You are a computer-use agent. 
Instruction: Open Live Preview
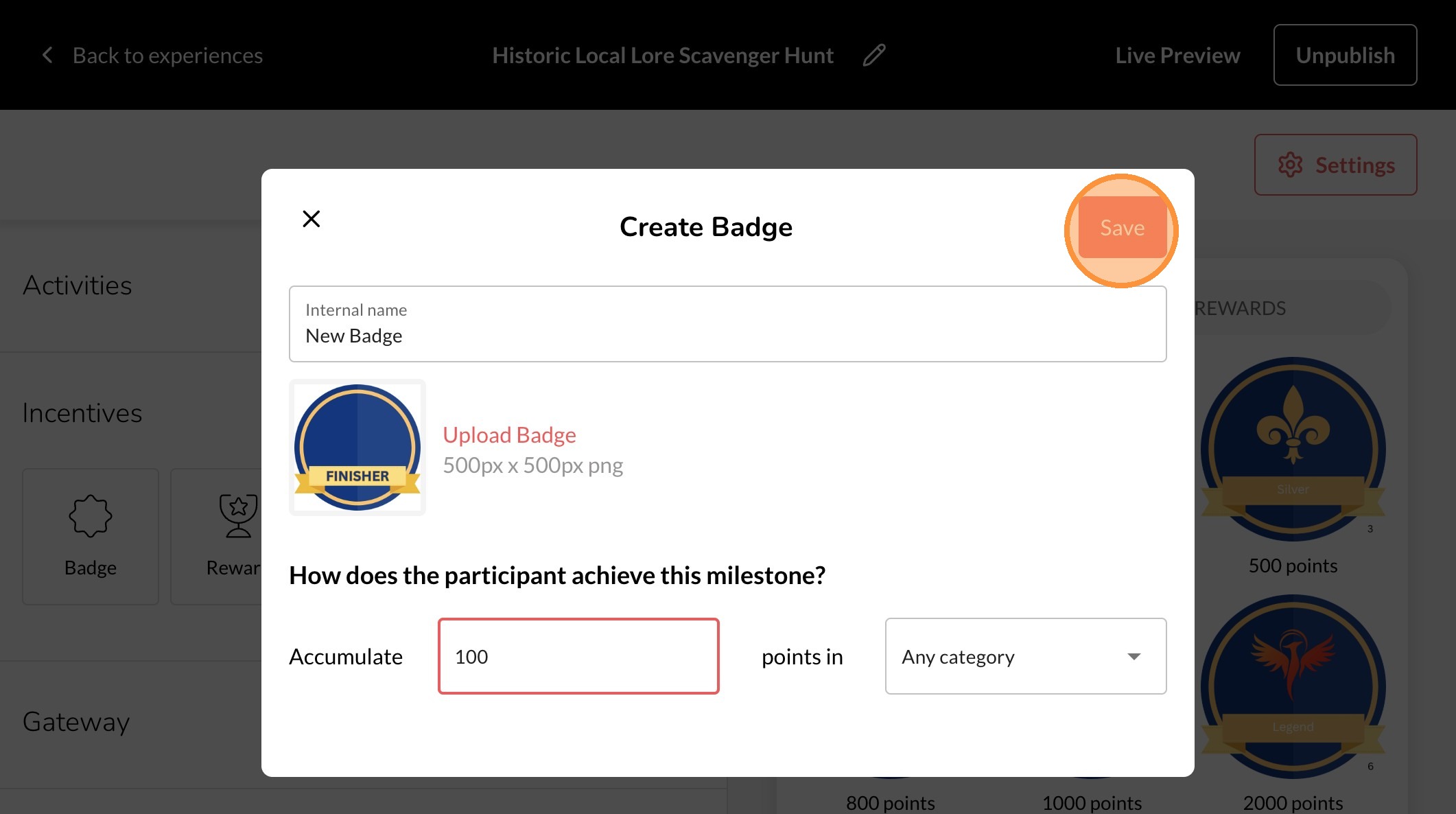(x=1177, y=55)
